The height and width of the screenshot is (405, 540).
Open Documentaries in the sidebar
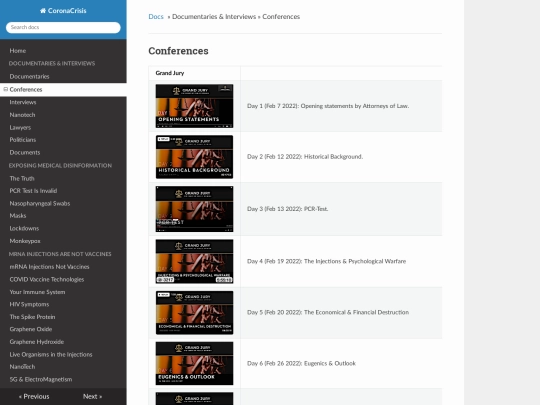(29, 76)
